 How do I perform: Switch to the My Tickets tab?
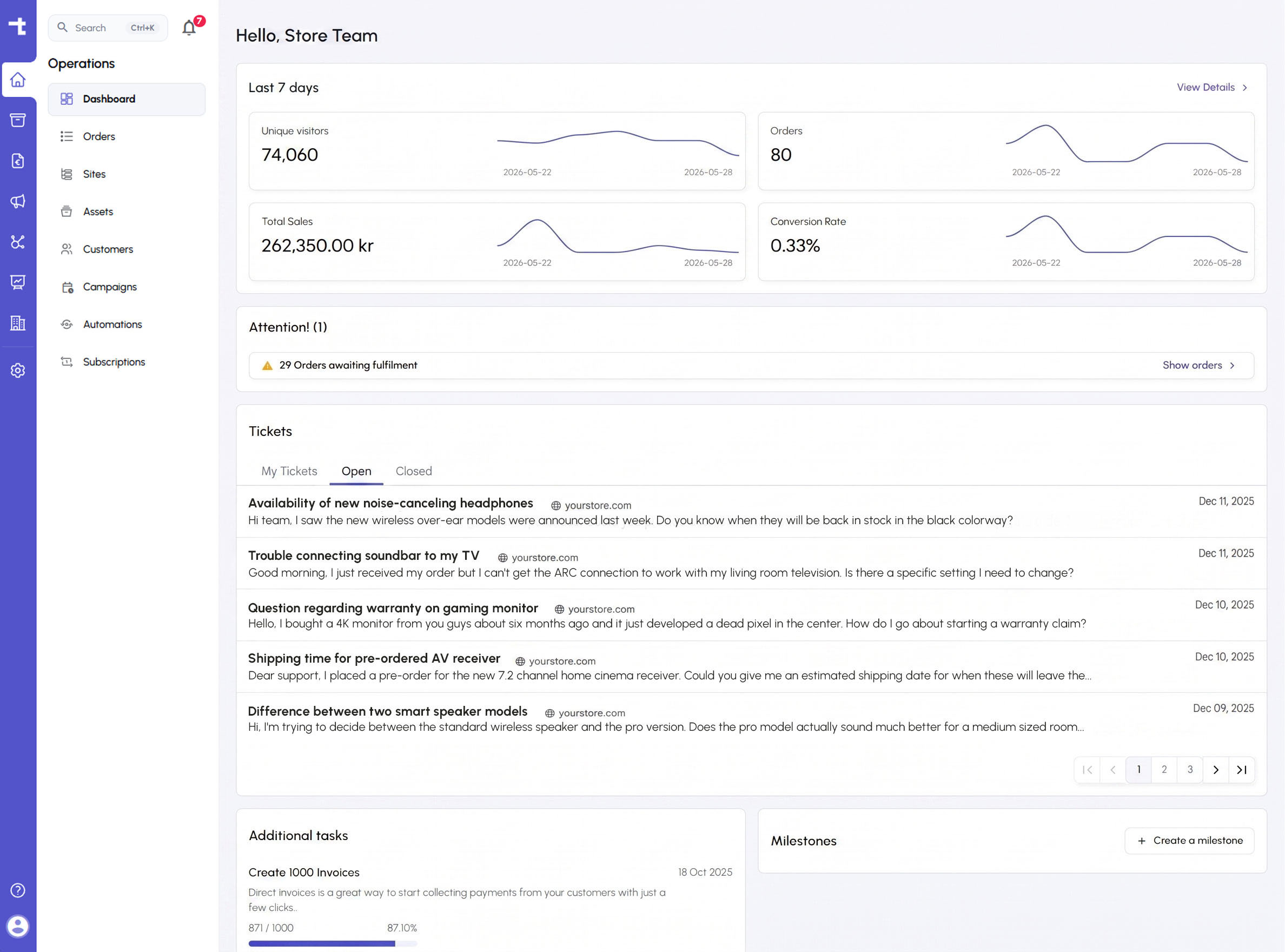coord(289,471)
